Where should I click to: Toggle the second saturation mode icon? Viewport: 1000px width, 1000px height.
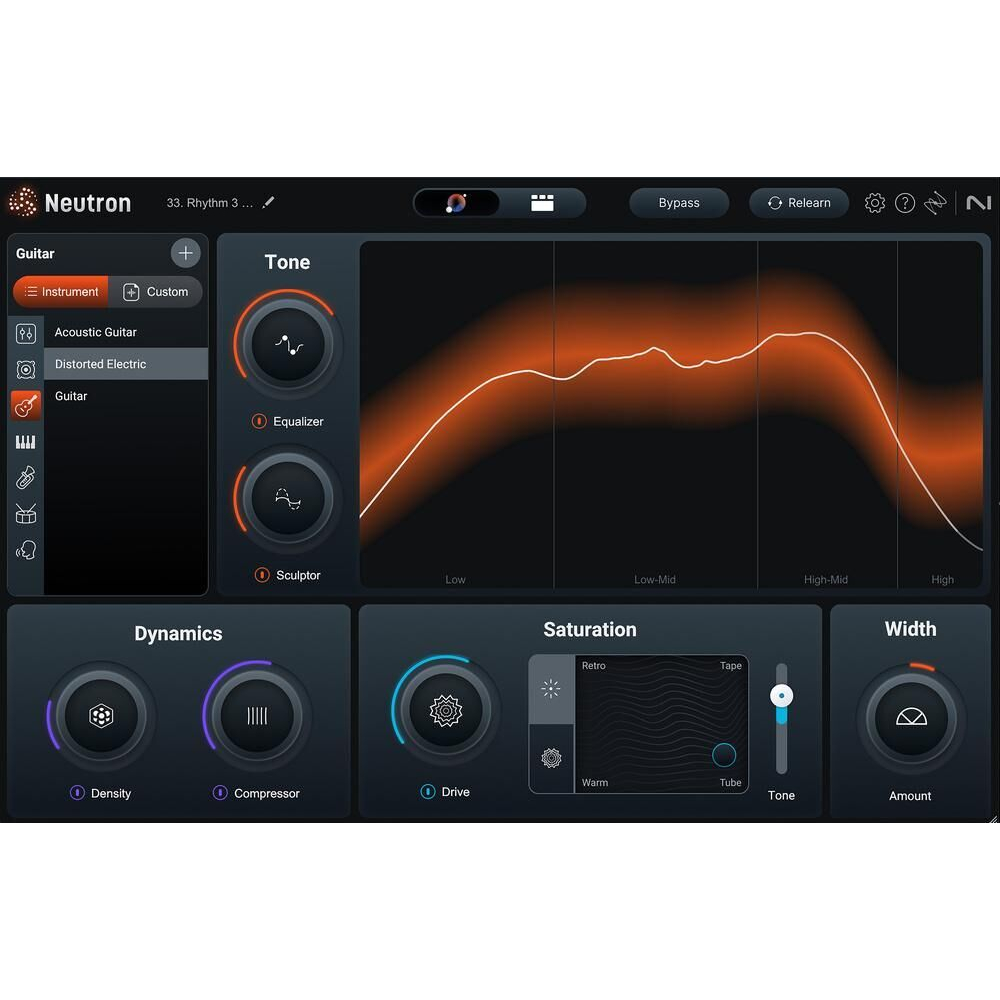(551, 758)
